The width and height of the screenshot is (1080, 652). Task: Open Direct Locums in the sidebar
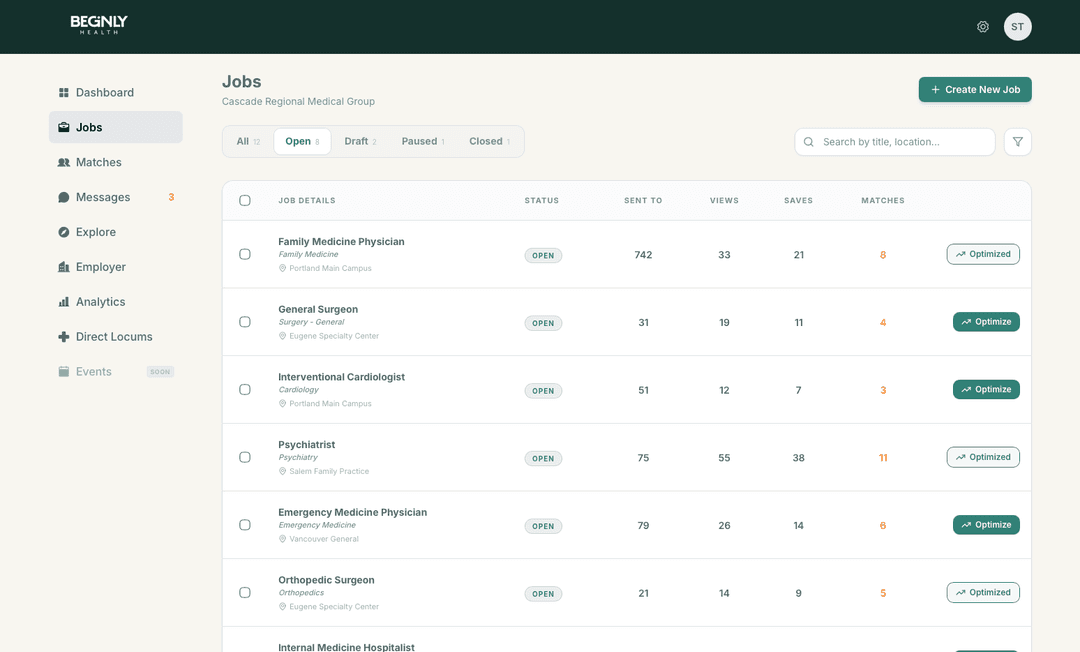tap(113, 337)
